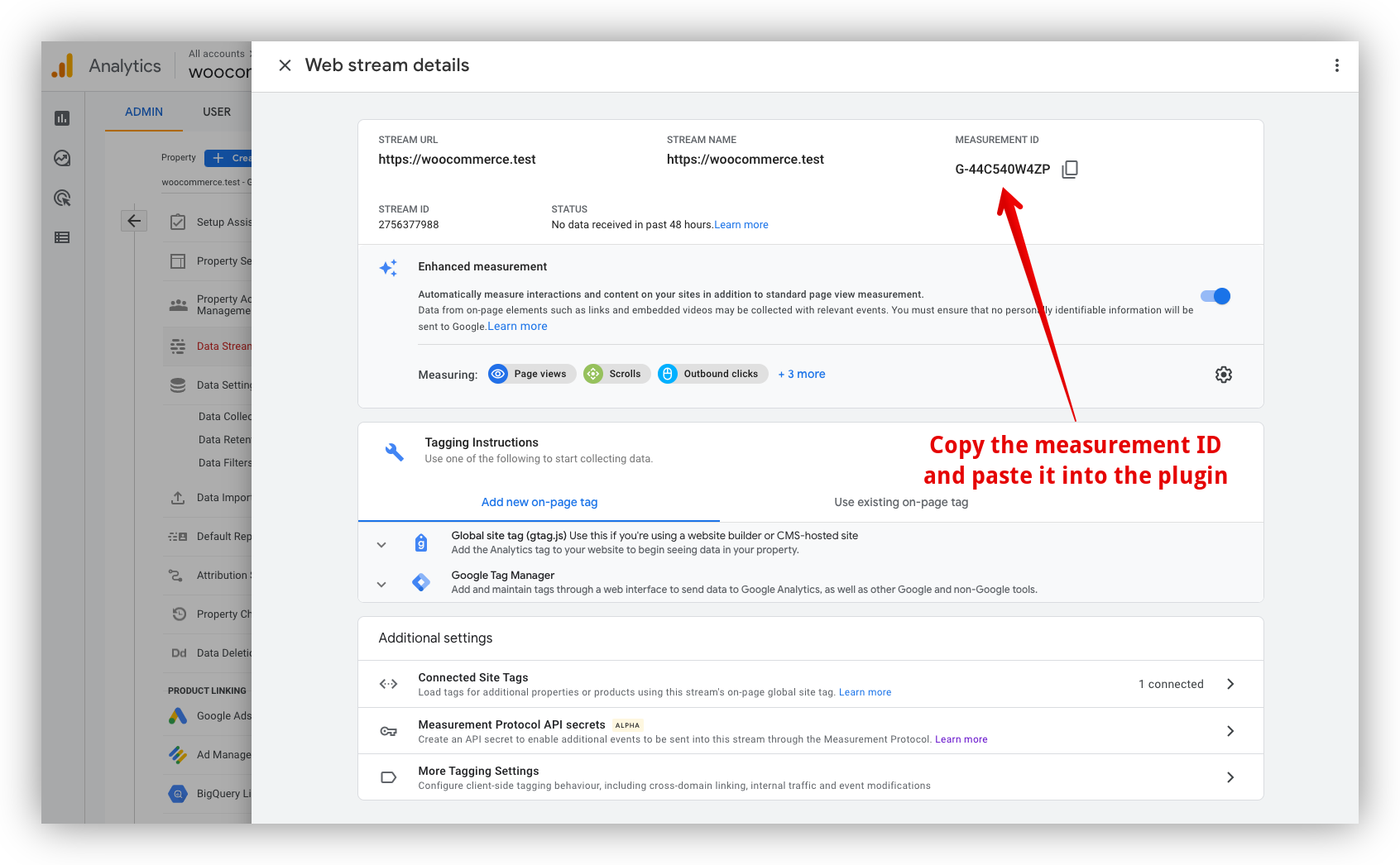
Task: Click the Google Analytics logo
Action: click(63, 66)
